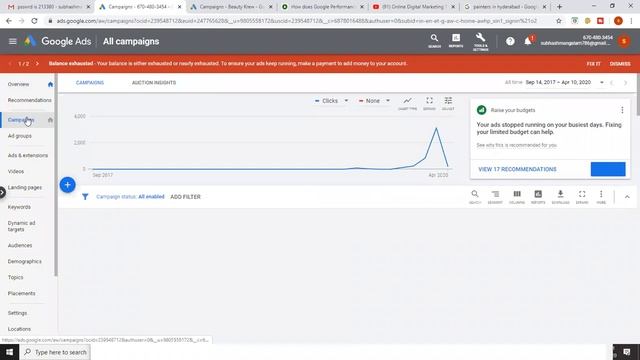The width and height of the screenshot is (640, 360).
Task: Open the chart Adjust settings icon
Action: coord(448,103)
